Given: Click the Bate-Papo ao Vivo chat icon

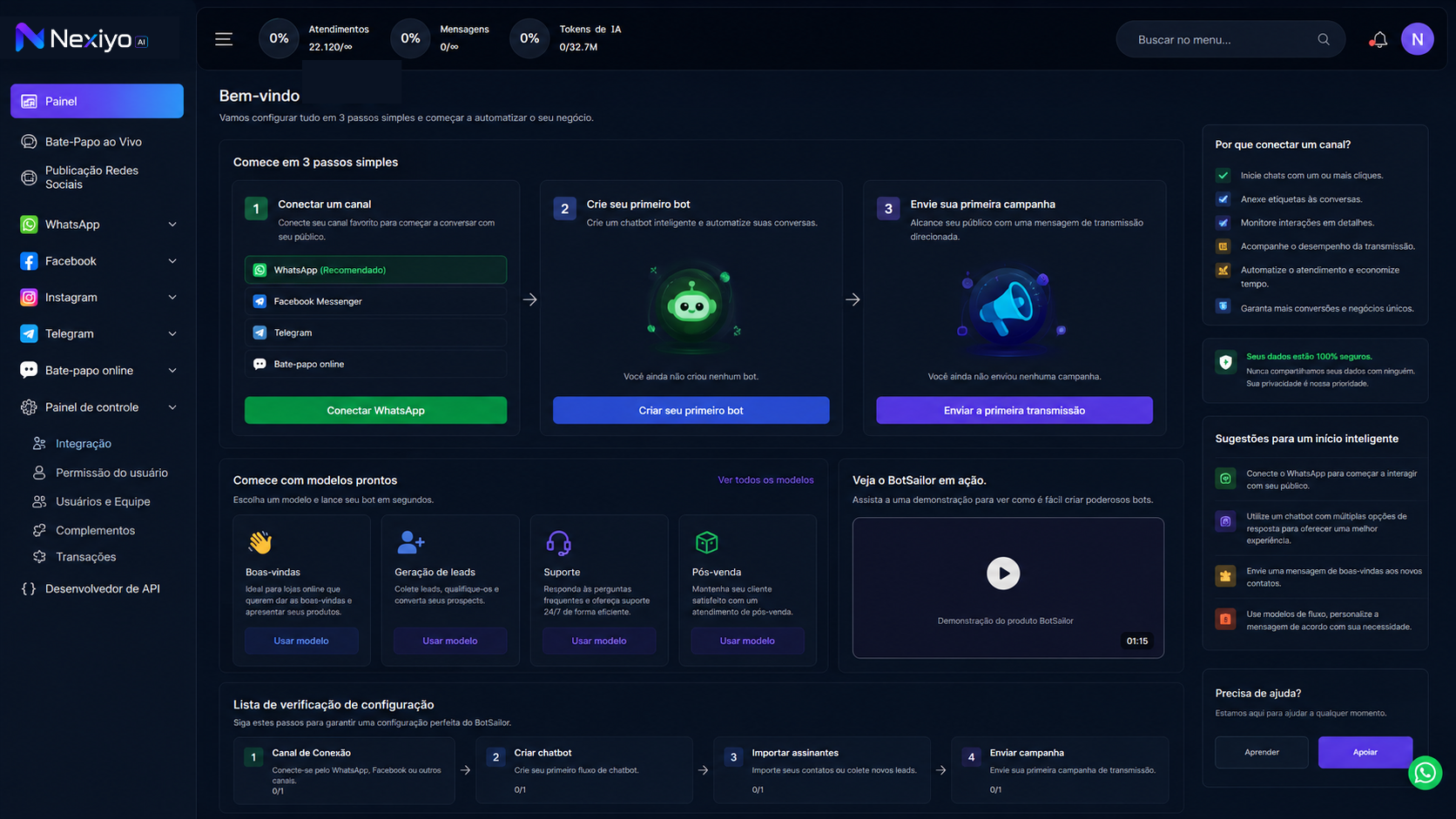Looking at the screenshot, I should (29, 142).
